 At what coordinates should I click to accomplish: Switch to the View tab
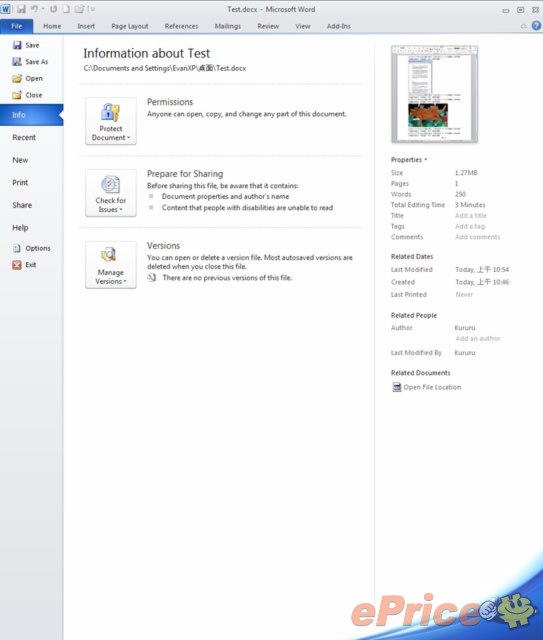tap(303, 26)
